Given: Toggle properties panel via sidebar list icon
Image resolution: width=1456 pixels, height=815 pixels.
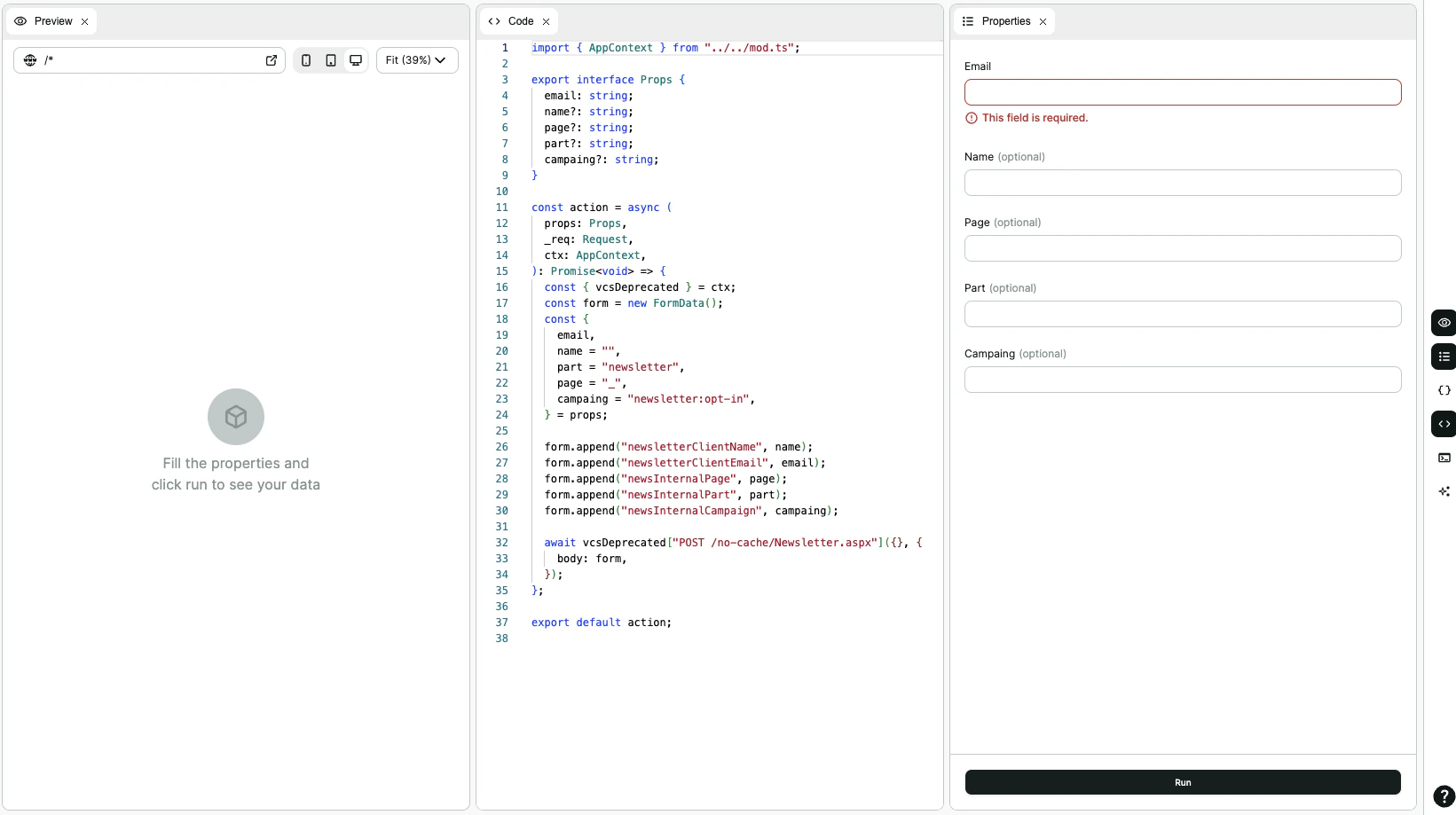Looking at the screenshot, I should click(x=1444, y=357).
